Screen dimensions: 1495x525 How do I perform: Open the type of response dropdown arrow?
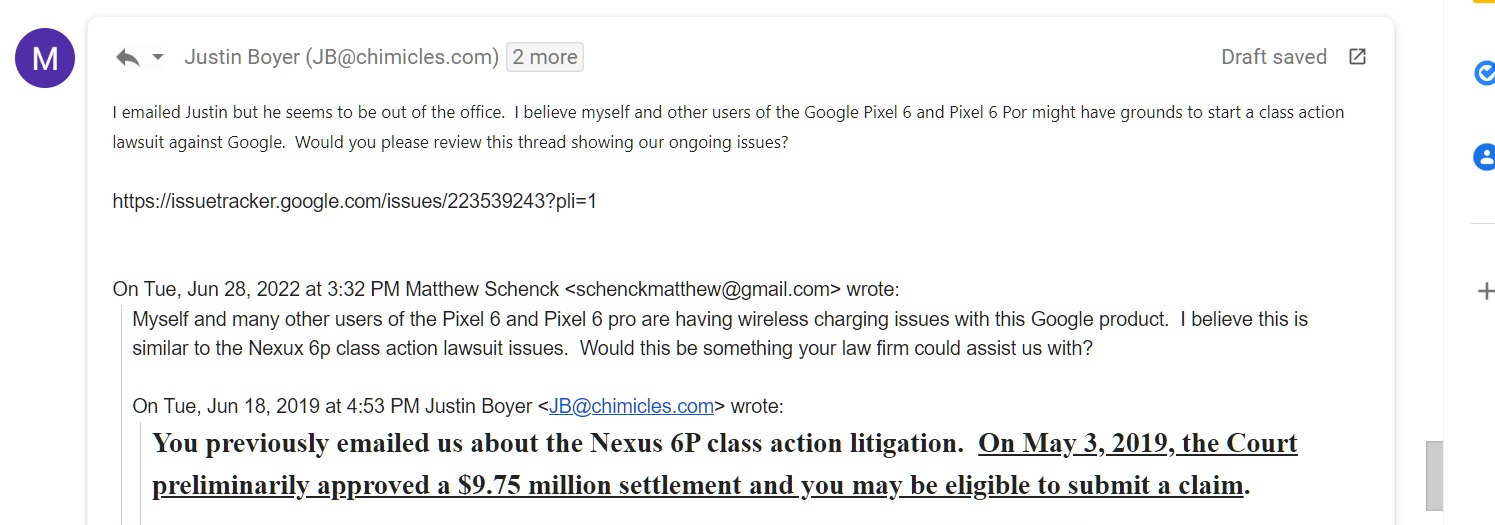158,58
